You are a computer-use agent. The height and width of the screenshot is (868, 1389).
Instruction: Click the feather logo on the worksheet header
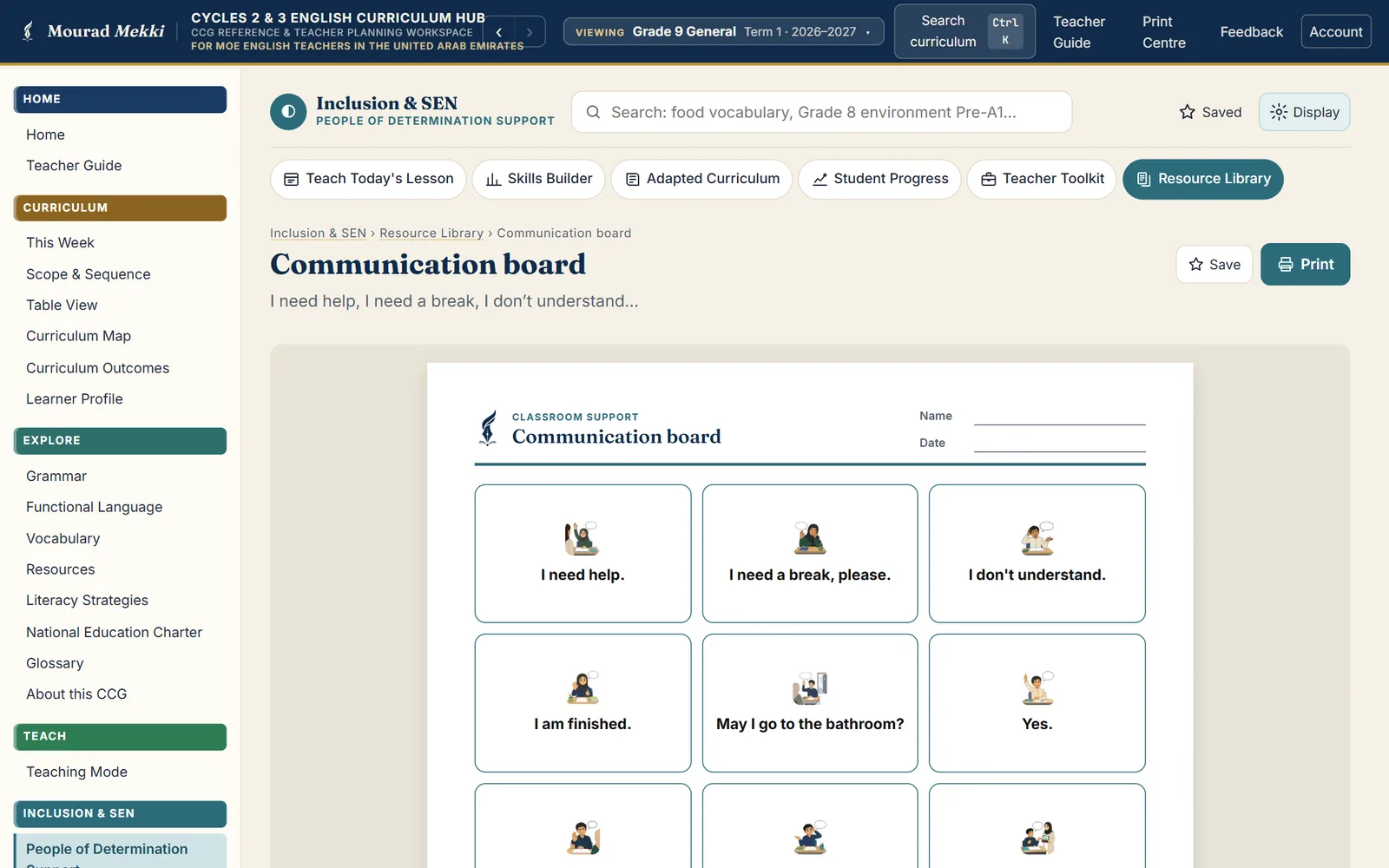pyautogui.click(x=489, y=428)
